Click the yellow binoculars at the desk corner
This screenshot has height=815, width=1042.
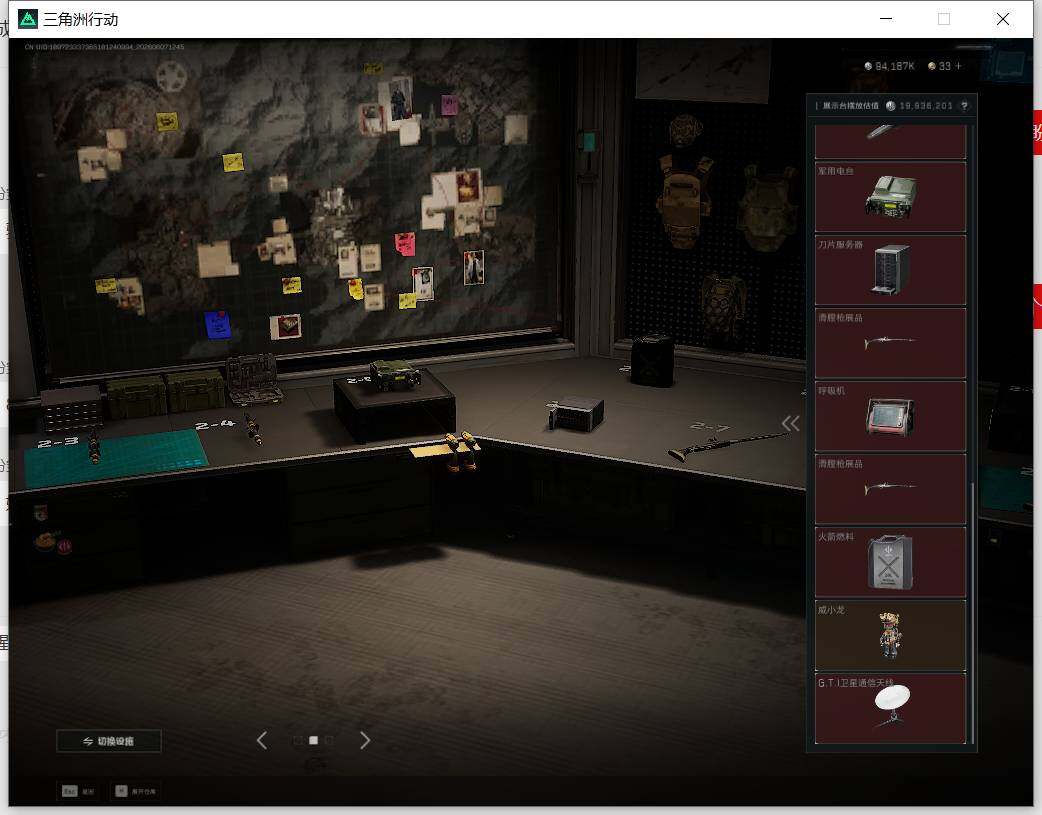point(463,451)
